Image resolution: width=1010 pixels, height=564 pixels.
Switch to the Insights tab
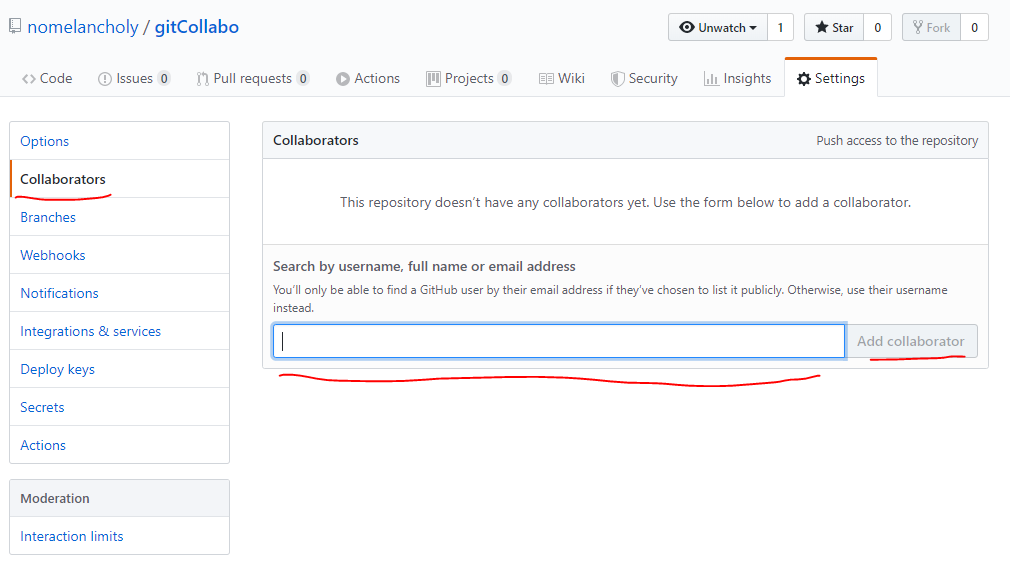click(738, 79)
